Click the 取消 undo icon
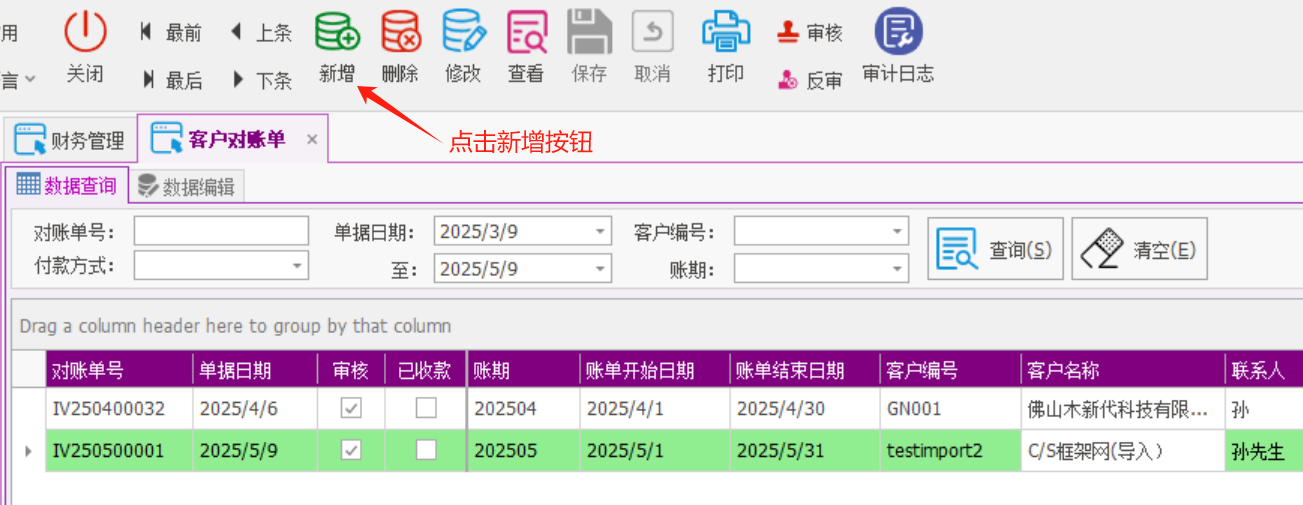The height and width of the screenshot is (505, 1303). (x=652, y=31)
